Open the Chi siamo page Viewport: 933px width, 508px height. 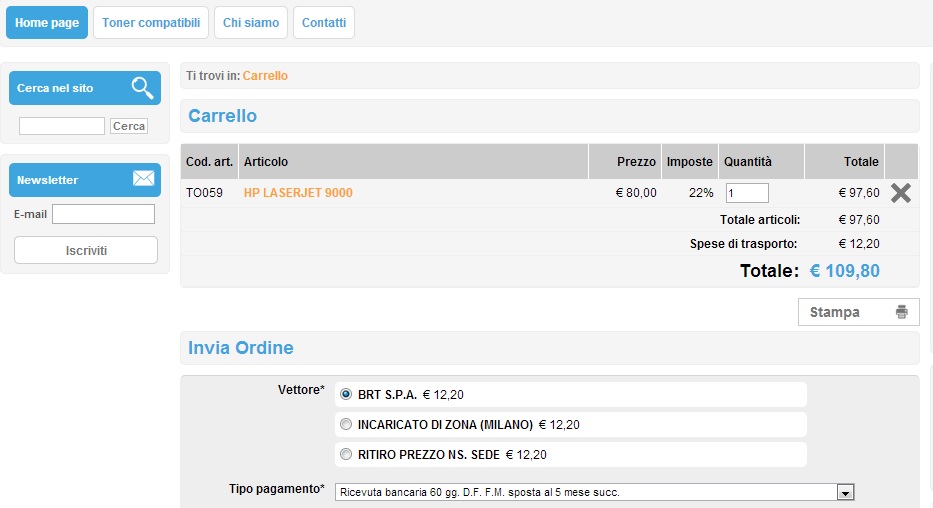(x=251, y=23)
